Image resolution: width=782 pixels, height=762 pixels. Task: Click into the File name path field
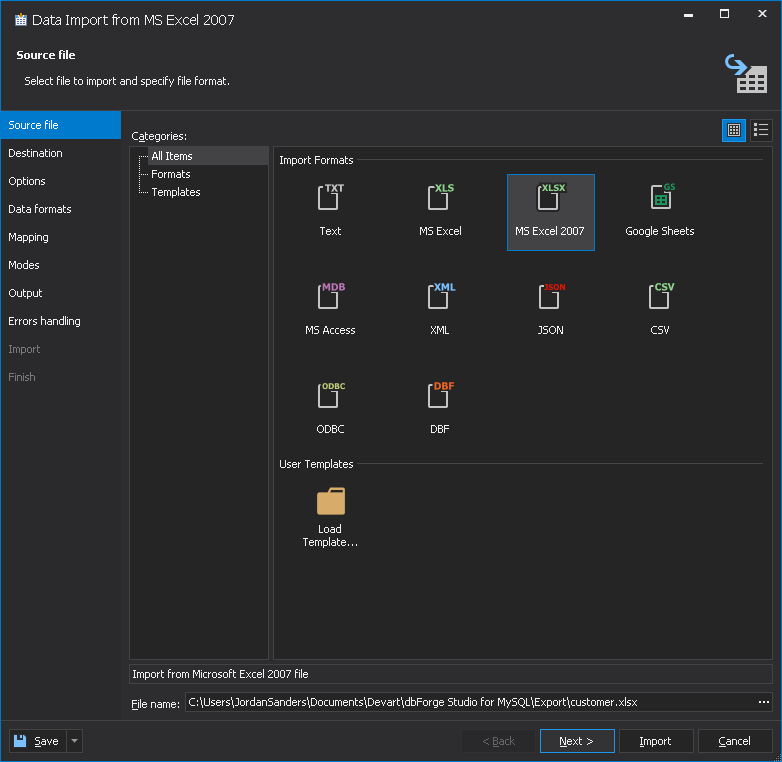tap(470, 702)
